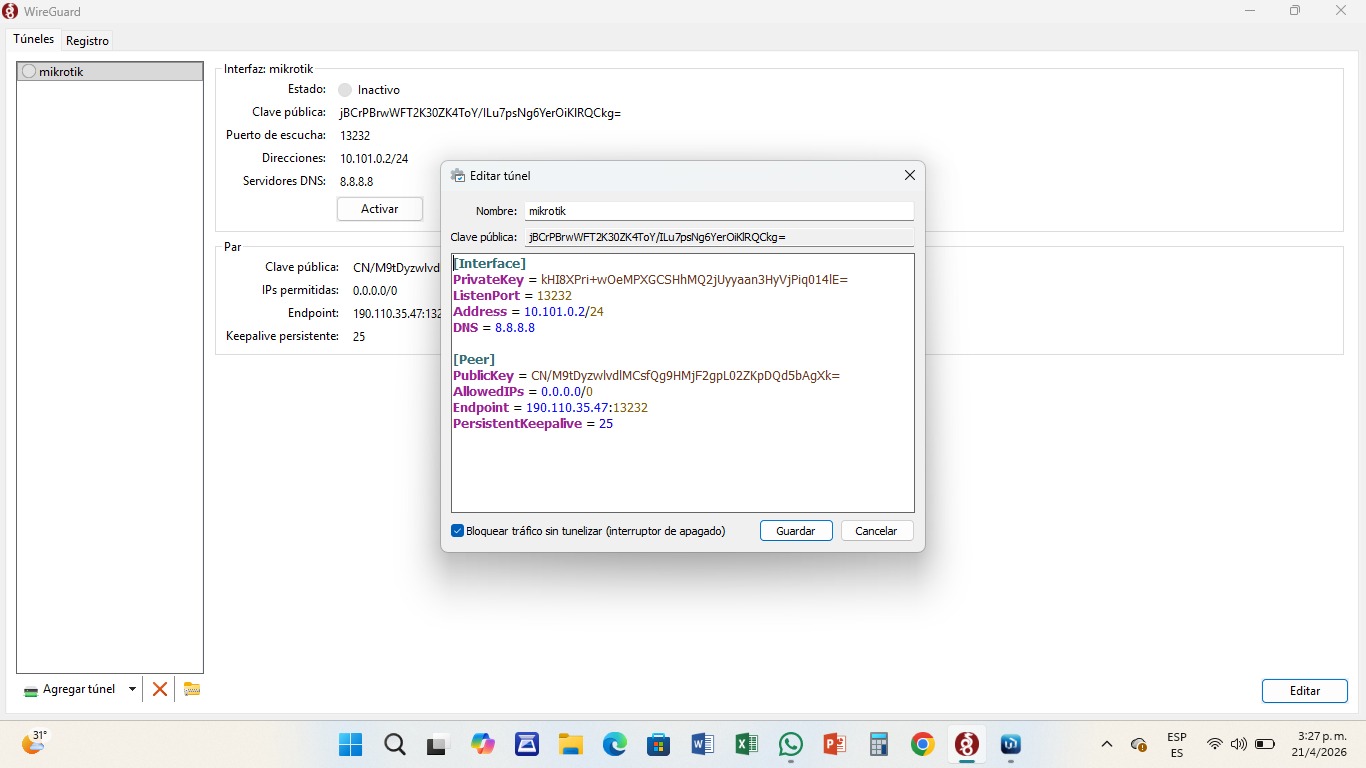Click the Editar túnel title bar icon
Screen dimensions: 1366x768
(x=458, y=175)
